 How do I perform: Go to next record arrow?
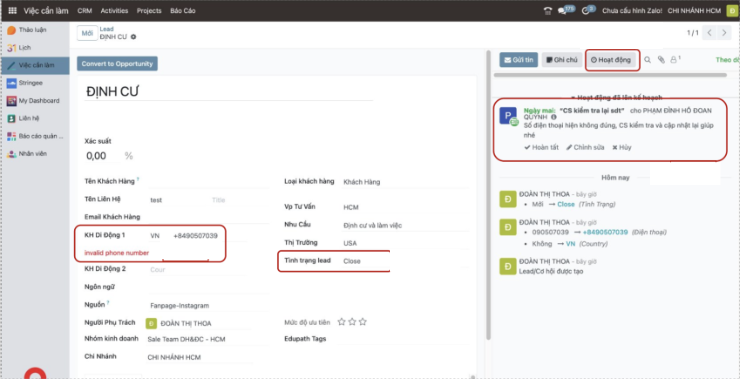(x=724, y=33)
